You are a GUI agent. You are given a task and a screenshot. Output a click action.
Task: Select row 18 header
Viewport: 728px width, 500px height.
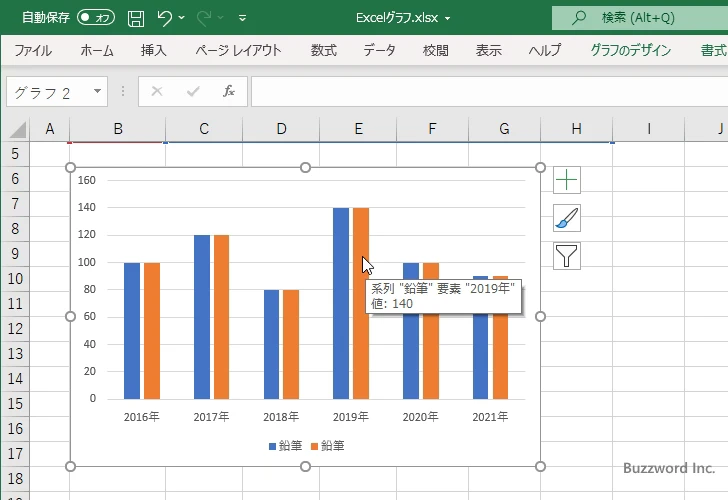(15, 479)
